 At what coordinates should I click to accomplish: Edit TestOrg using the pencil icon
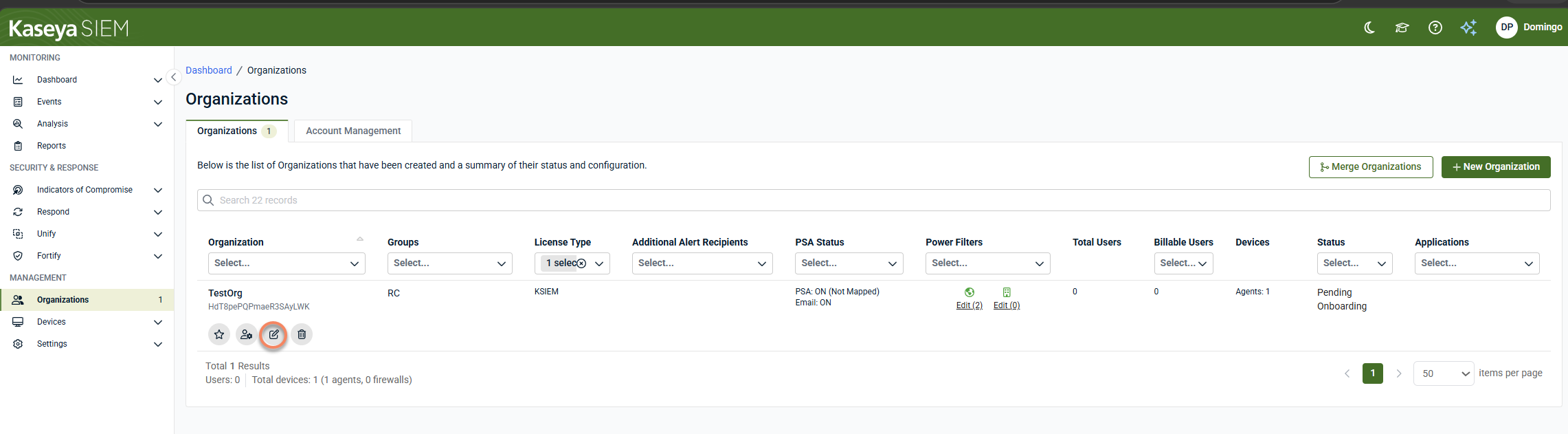pos(273,334)
